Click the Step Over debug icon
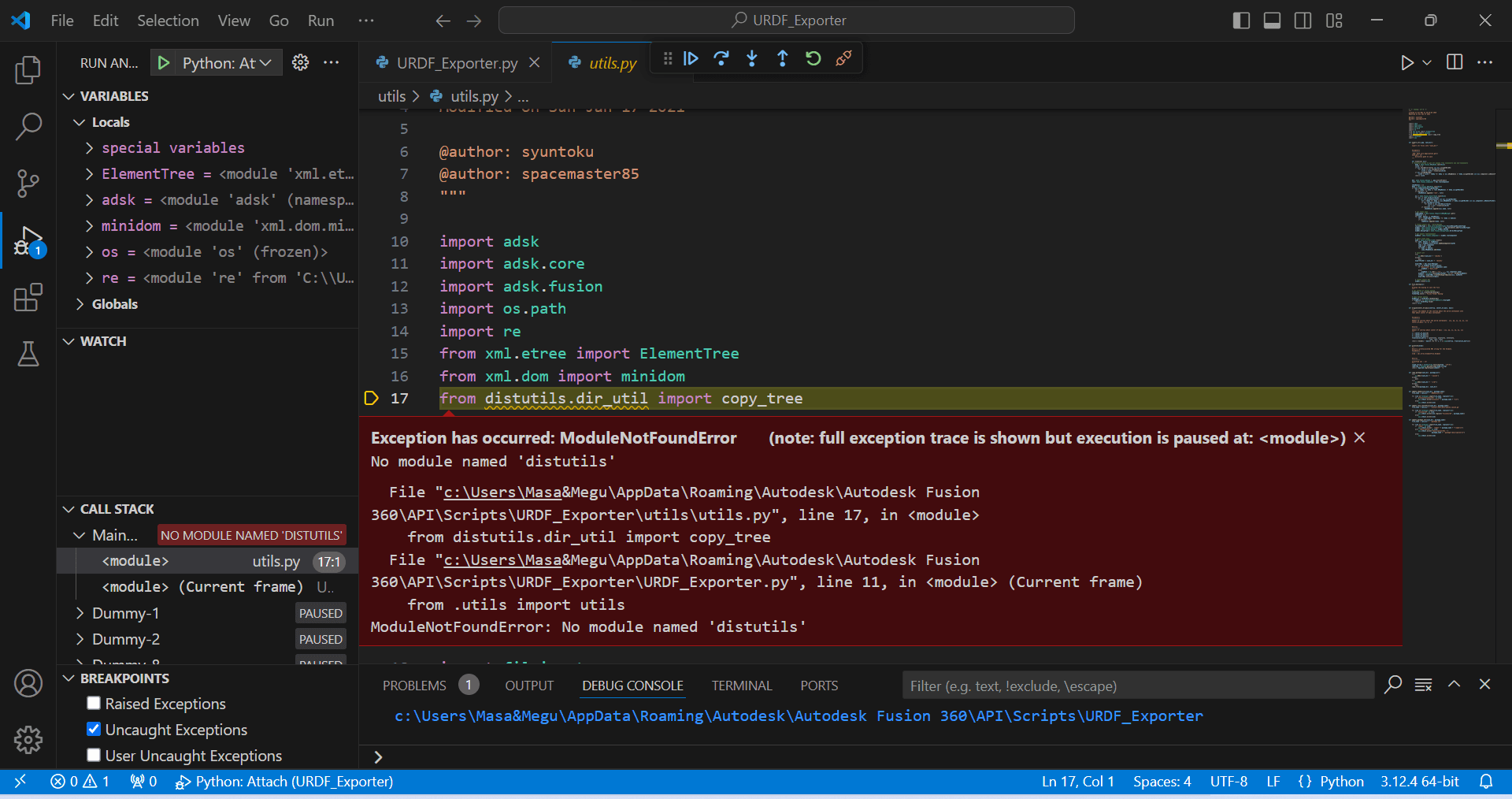The width and height of the screenshot is (1512, 799). [721, 58]
